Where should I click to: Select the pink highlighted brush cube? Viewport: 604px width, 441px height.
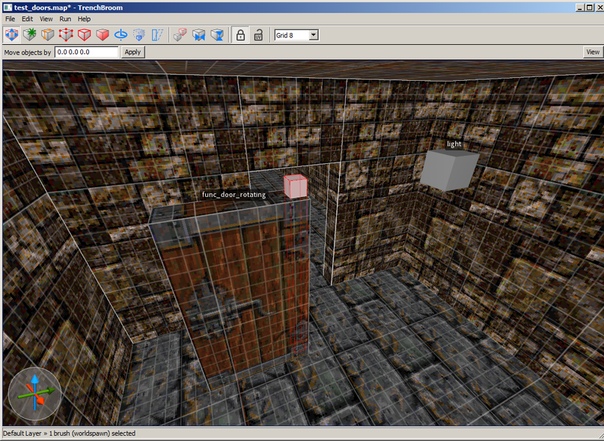[x=295, y=186]
